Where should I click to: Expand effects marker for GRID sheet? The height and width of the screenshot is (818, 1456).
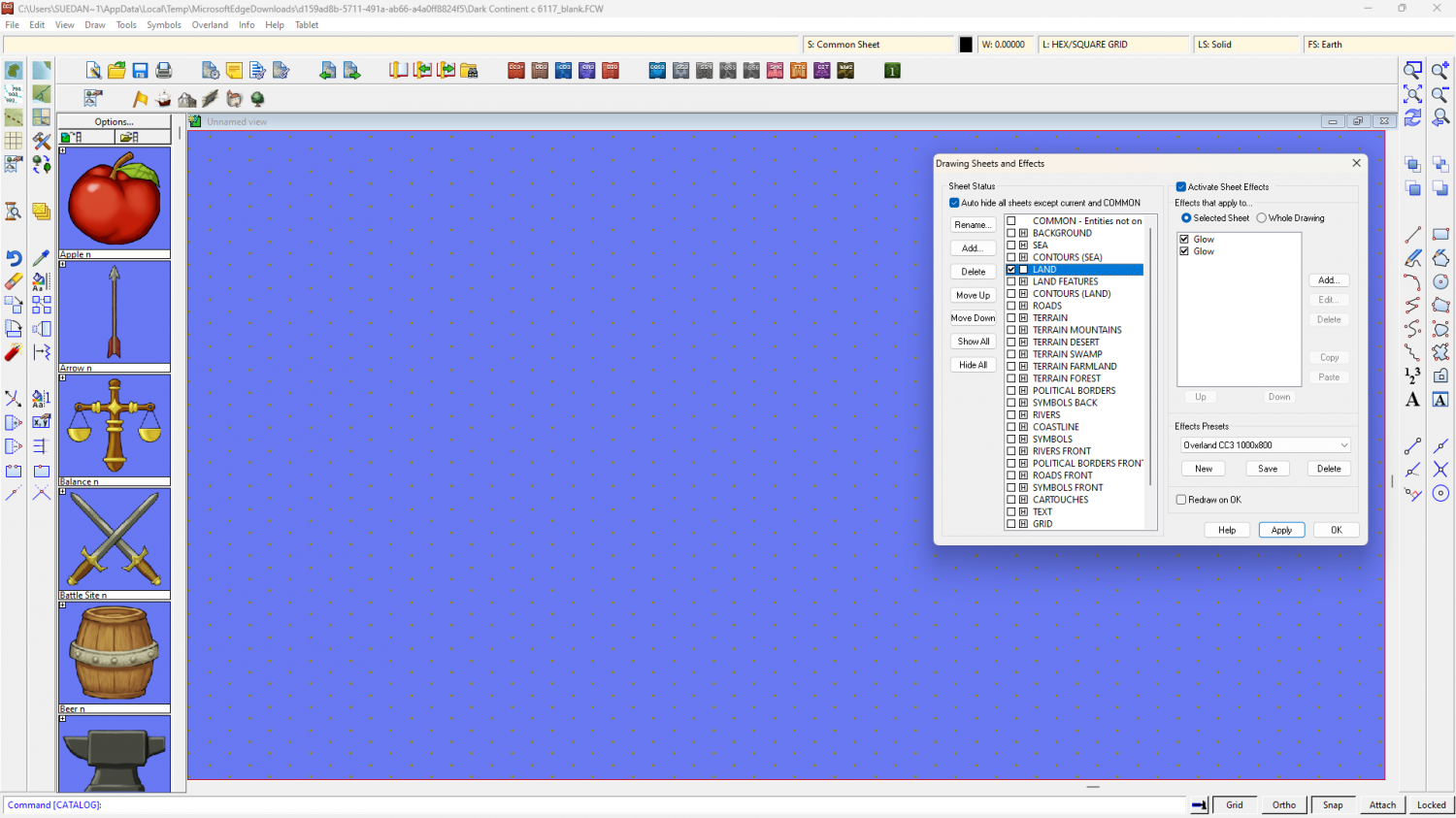point(1023,524)
